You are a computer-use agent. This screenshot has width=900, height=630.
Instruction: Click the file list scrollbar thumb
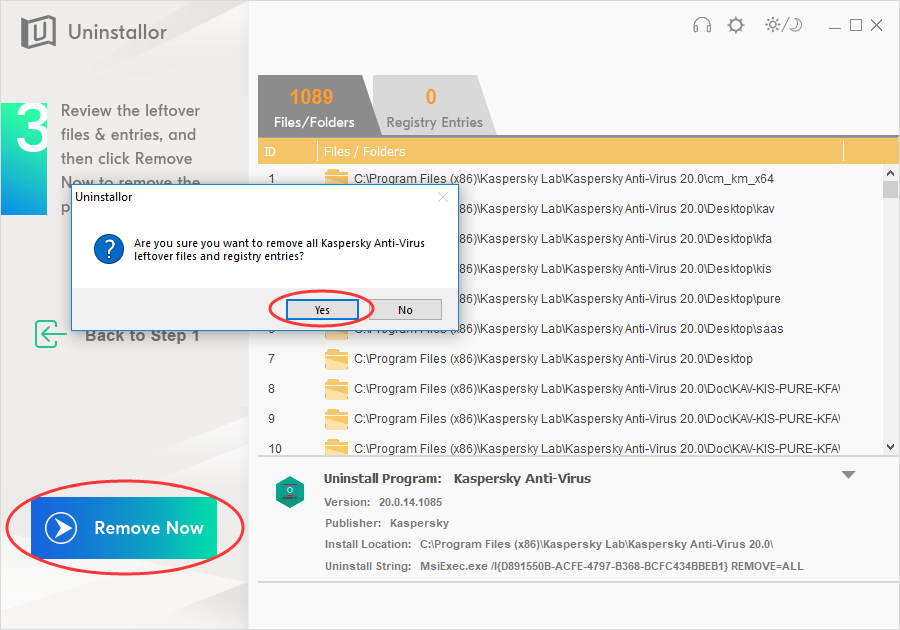[x=890, y=189]
